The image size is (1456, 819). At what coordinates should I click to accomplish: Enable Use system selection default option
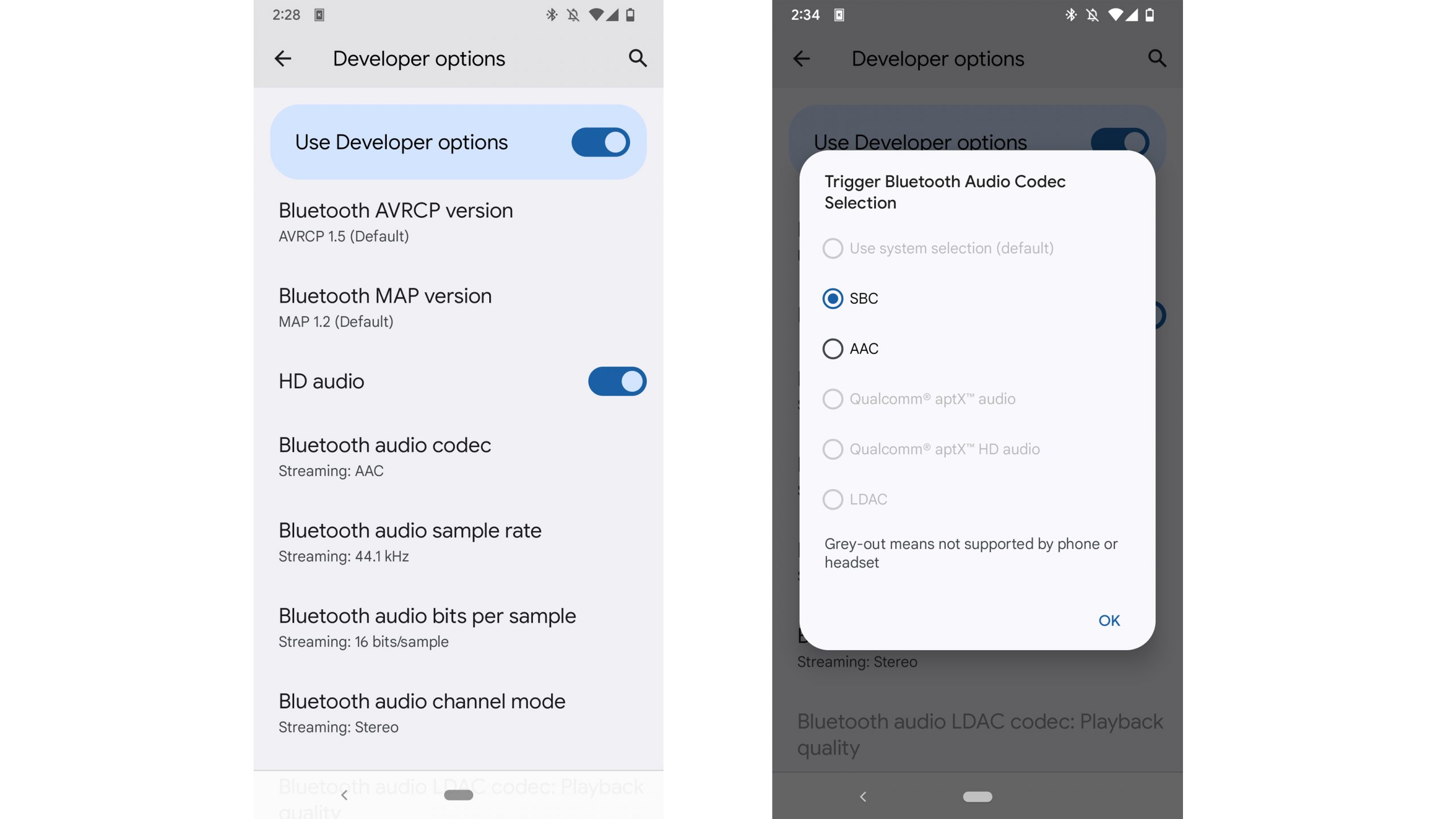(833, 249)
